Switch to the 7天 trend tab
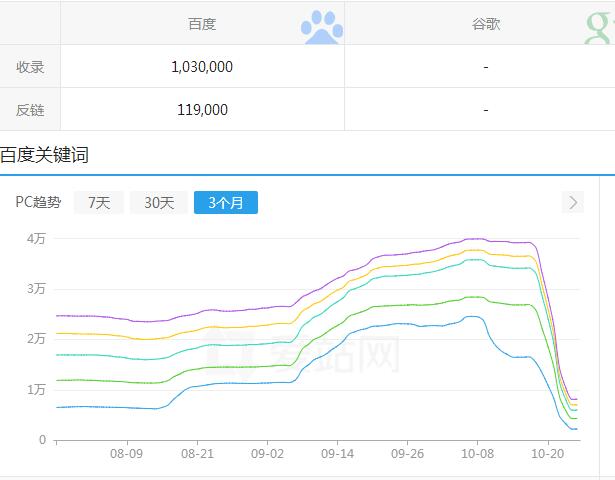This screenshot has height=480, width=615. 99,203
